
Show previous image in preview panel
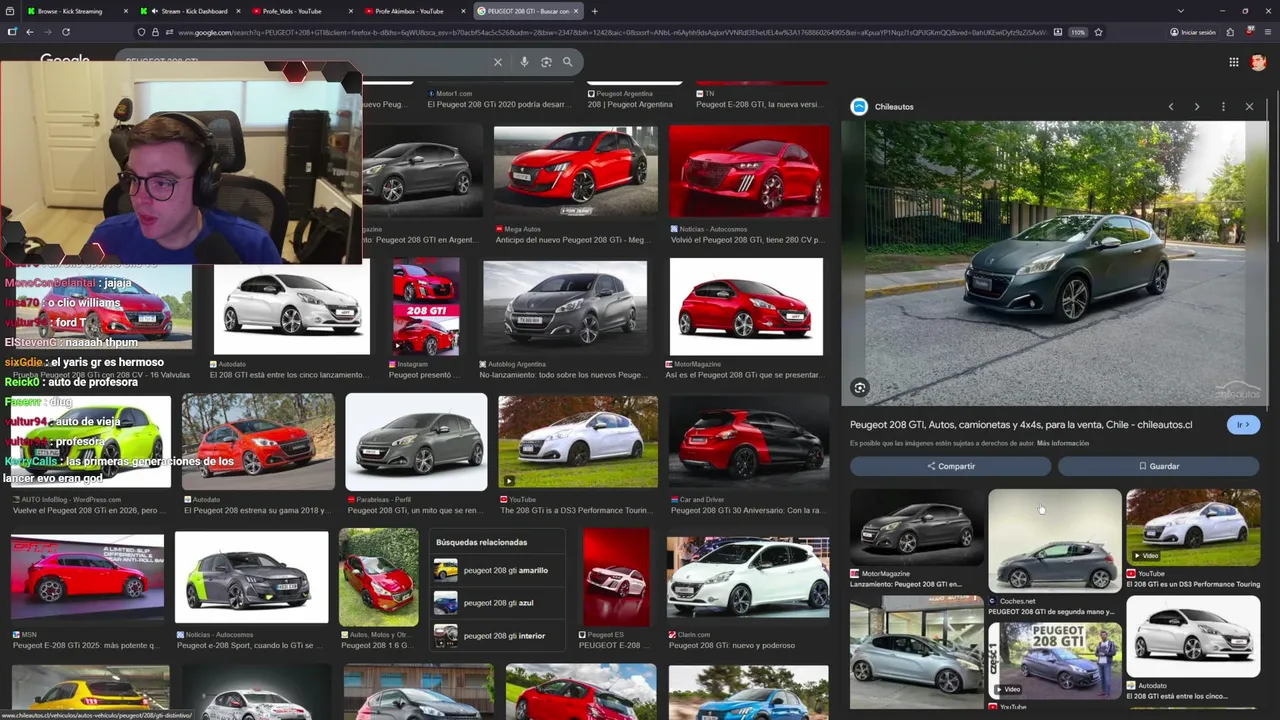click(x=1171, y=106)
